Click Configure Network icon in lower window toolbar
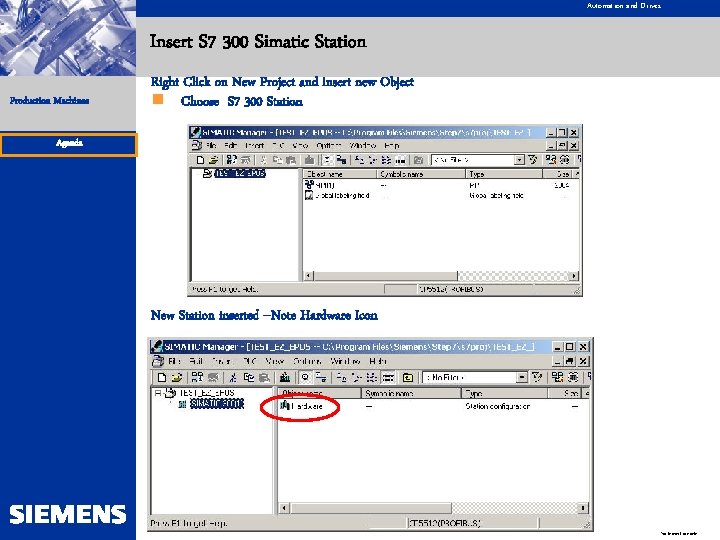Screen dimensions: 720x540 [557, 377]
